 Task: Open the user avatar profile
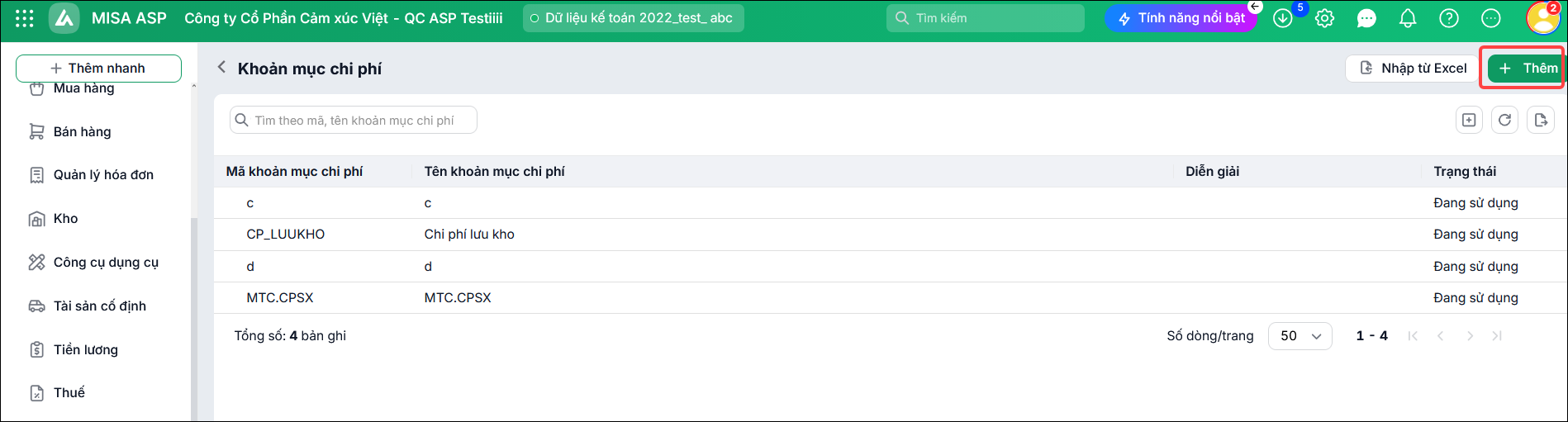click(1542, 18)
